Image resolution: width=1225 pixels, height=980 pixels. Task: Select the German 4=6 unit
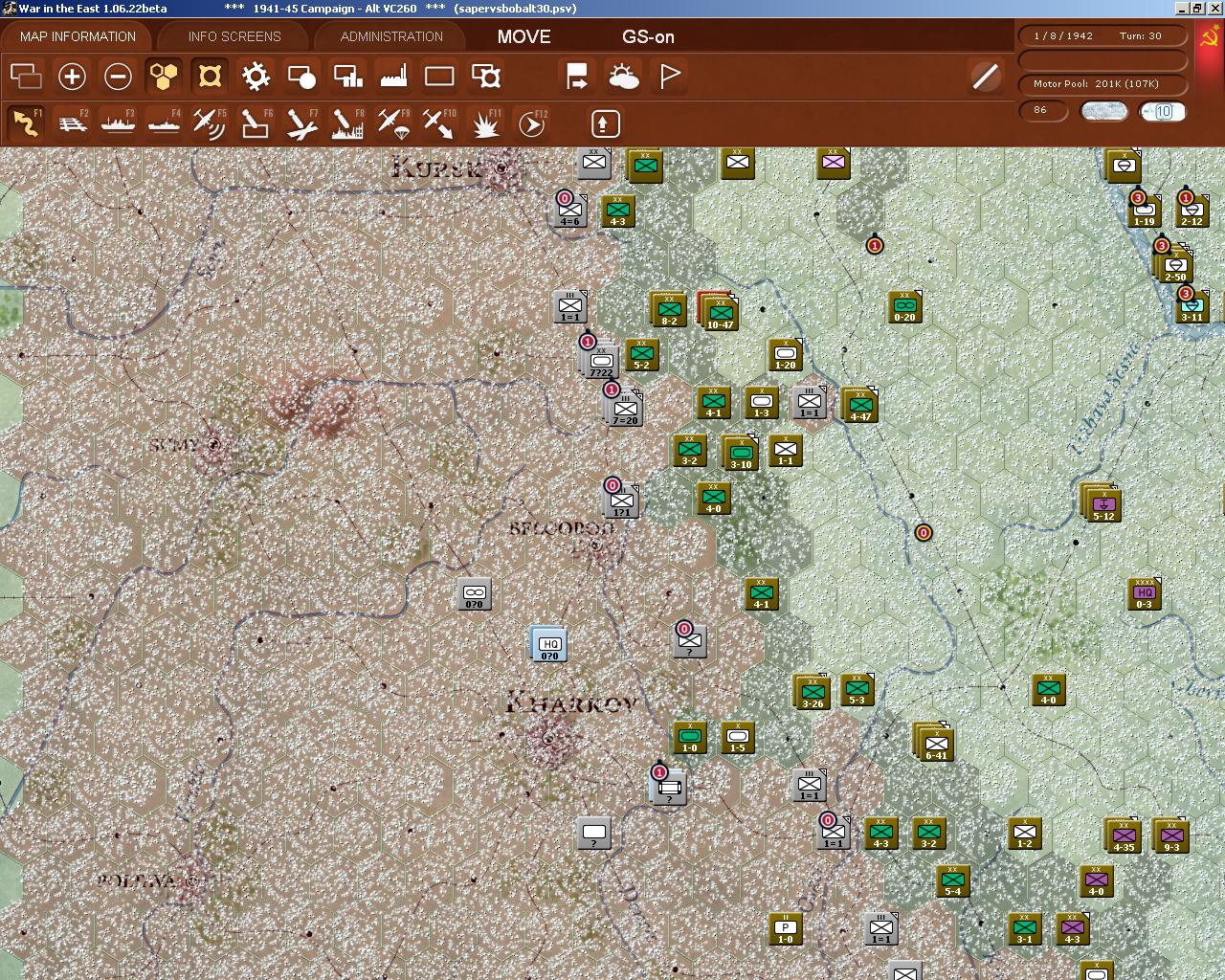(x=569, y=211)
